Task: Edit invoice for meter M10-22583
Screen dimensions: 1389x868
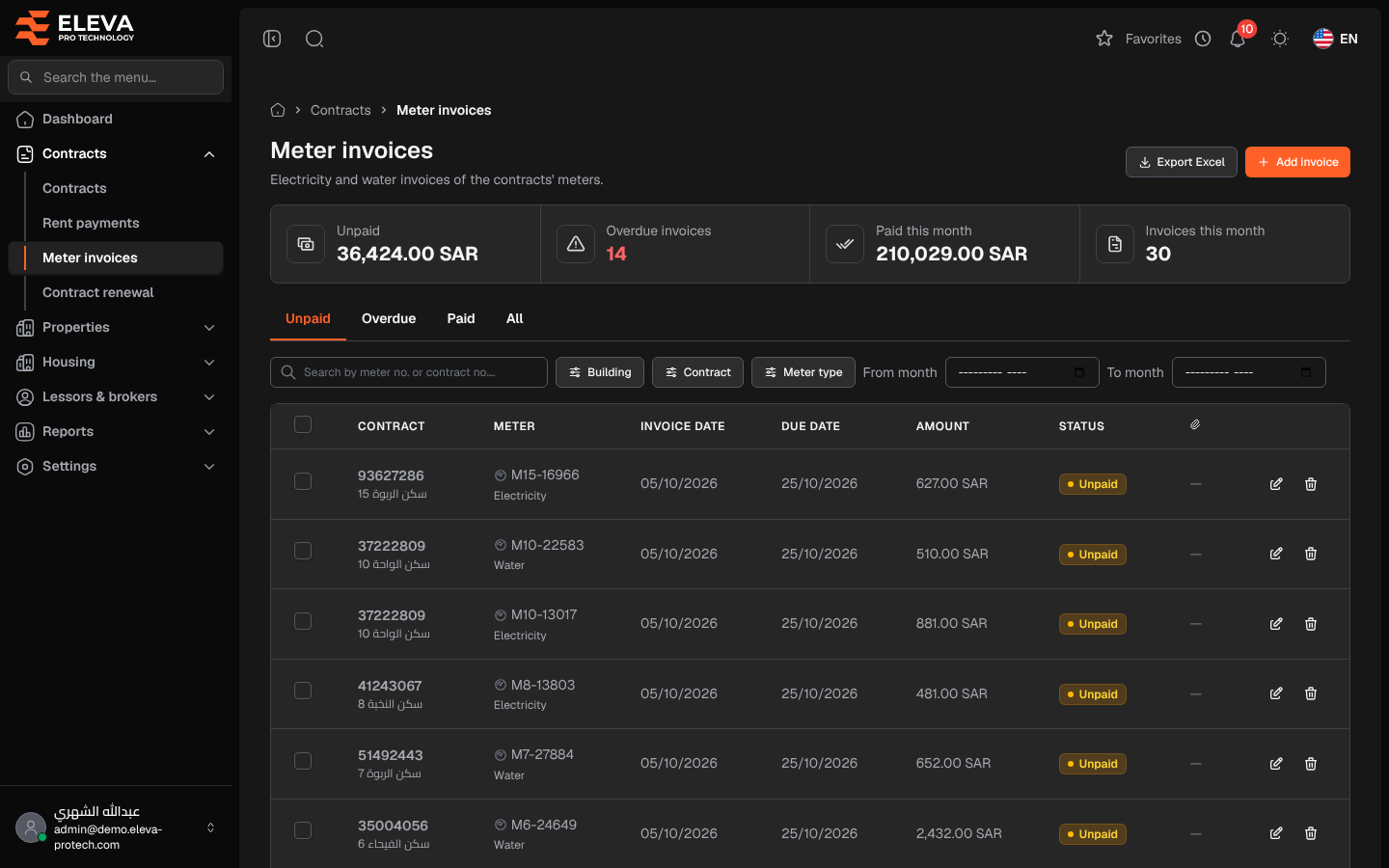Action: pos(1276,554)
